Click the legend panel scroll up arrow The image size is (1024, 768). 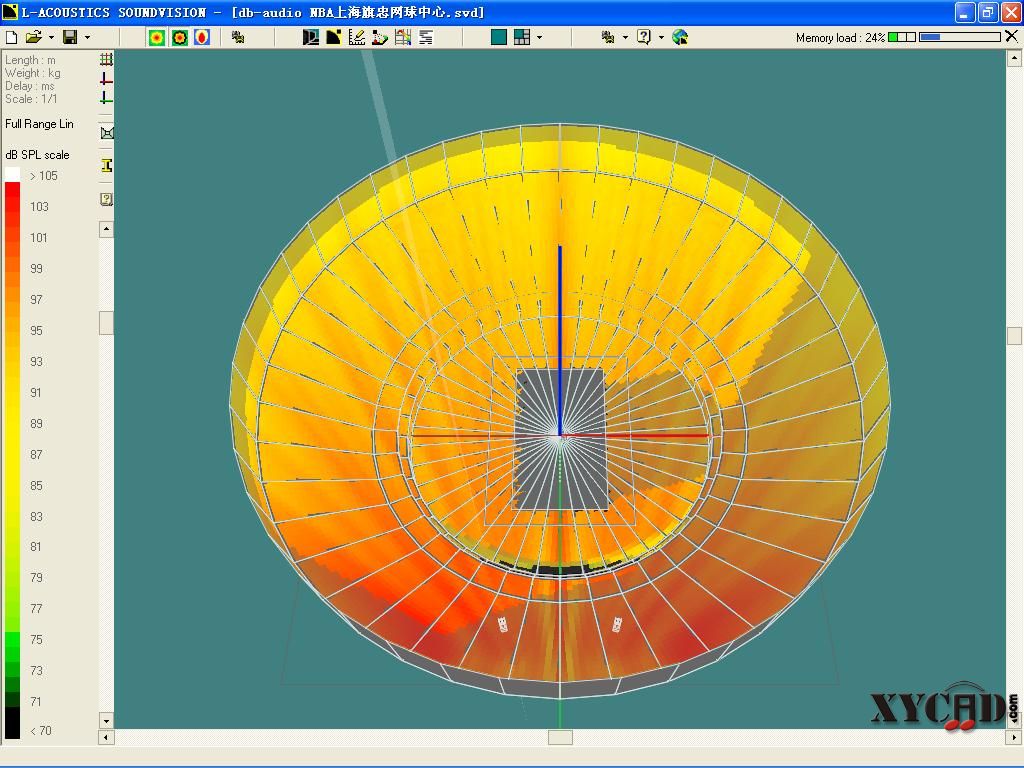(x=106, y=229)
